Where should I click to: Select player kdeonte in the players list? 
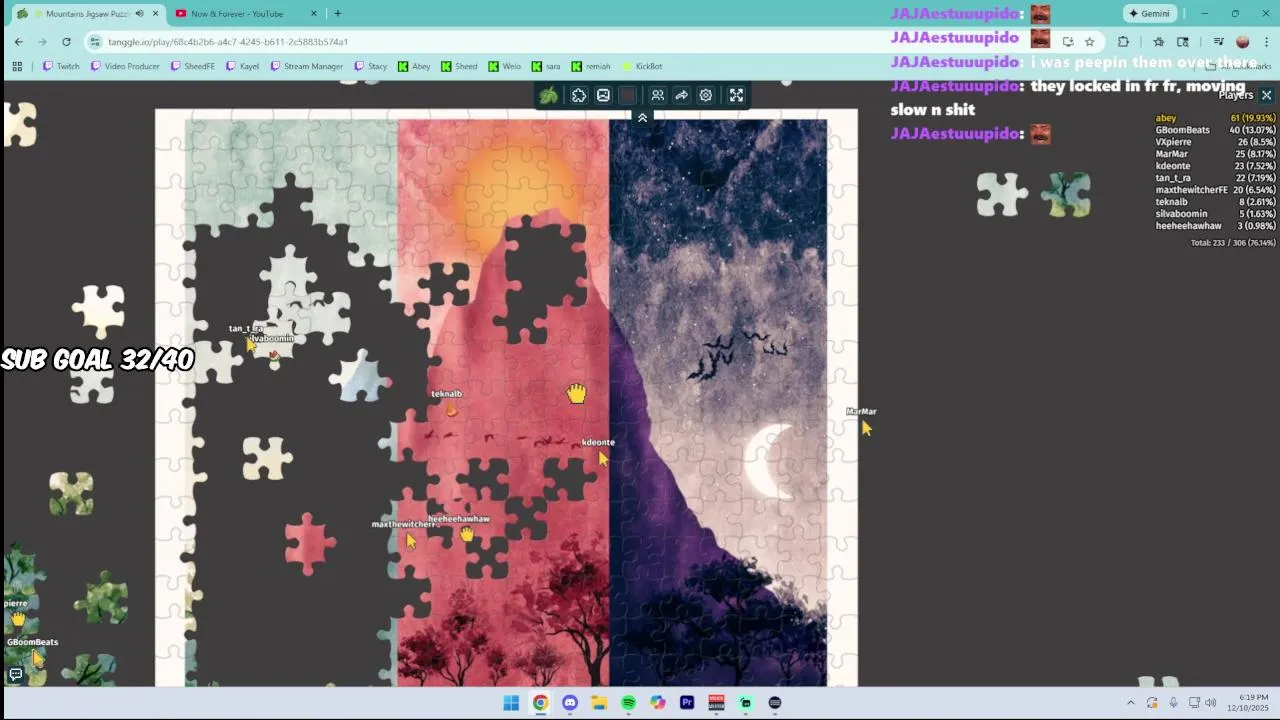pos(1215,166)
